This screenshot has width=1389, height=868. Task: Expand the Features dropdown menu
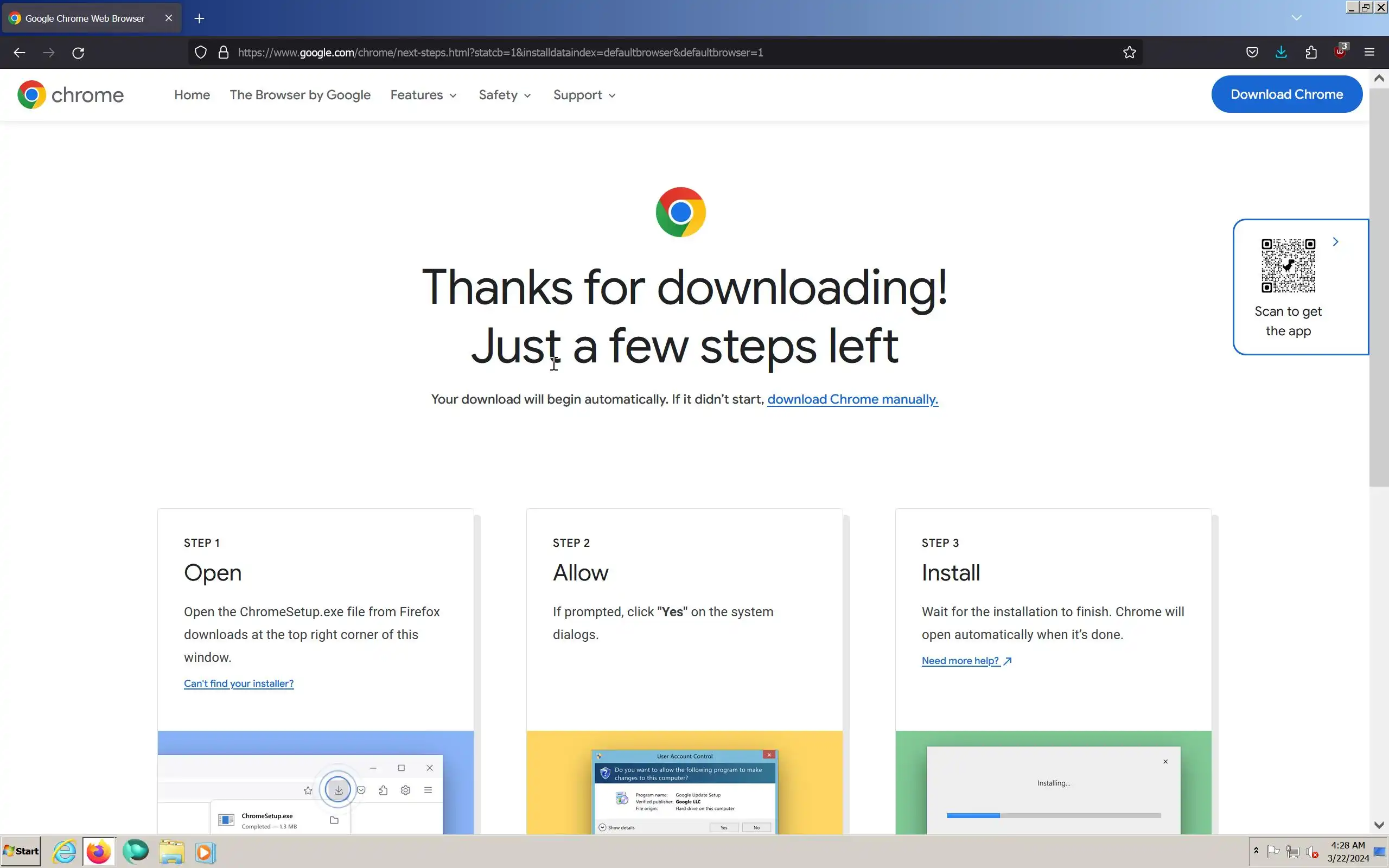[x=423, y=95]
